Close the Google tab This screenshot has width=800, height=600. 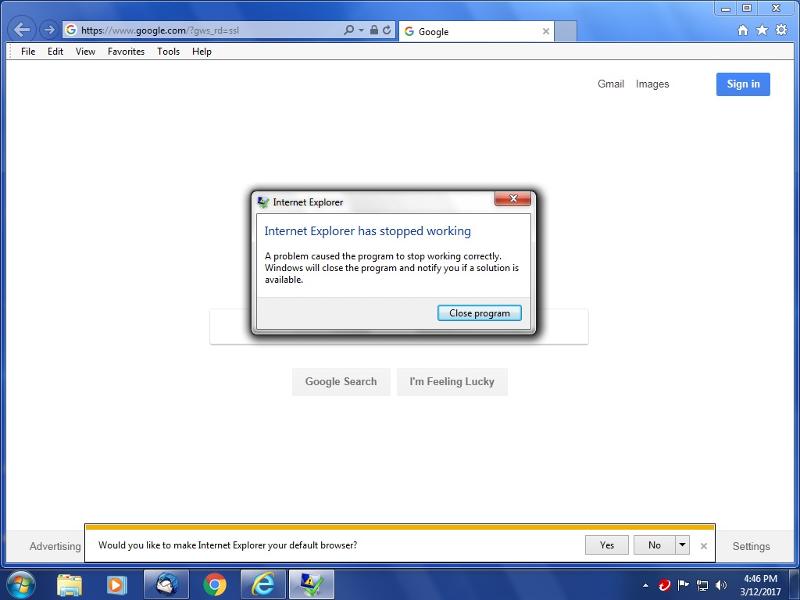click(545, 32)
